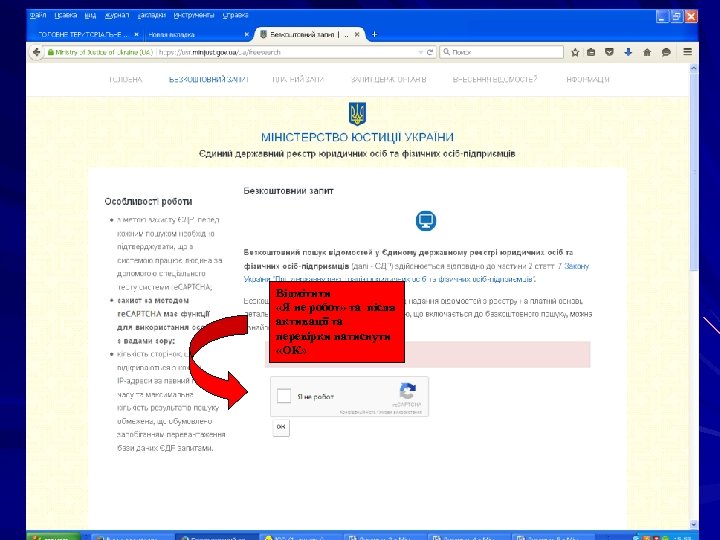Click the blue monitor icon

(x=426, y=221)
